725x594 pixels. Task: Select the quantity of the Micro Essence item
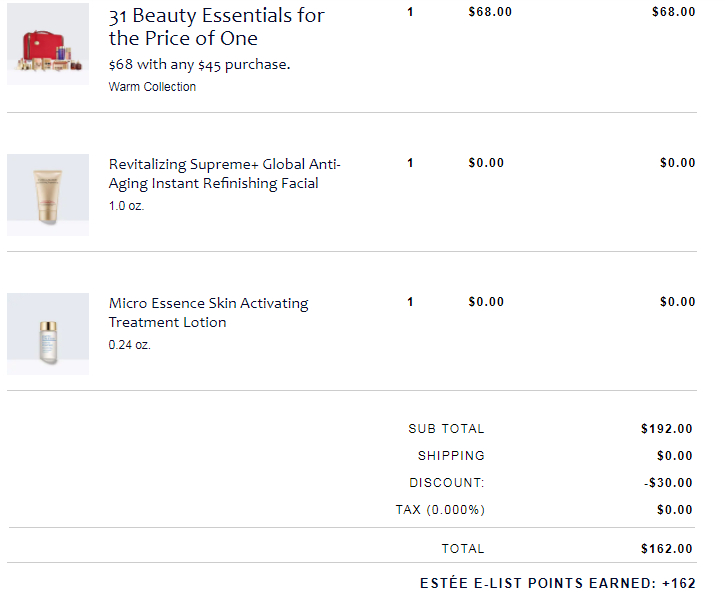[x=410, y=302]
